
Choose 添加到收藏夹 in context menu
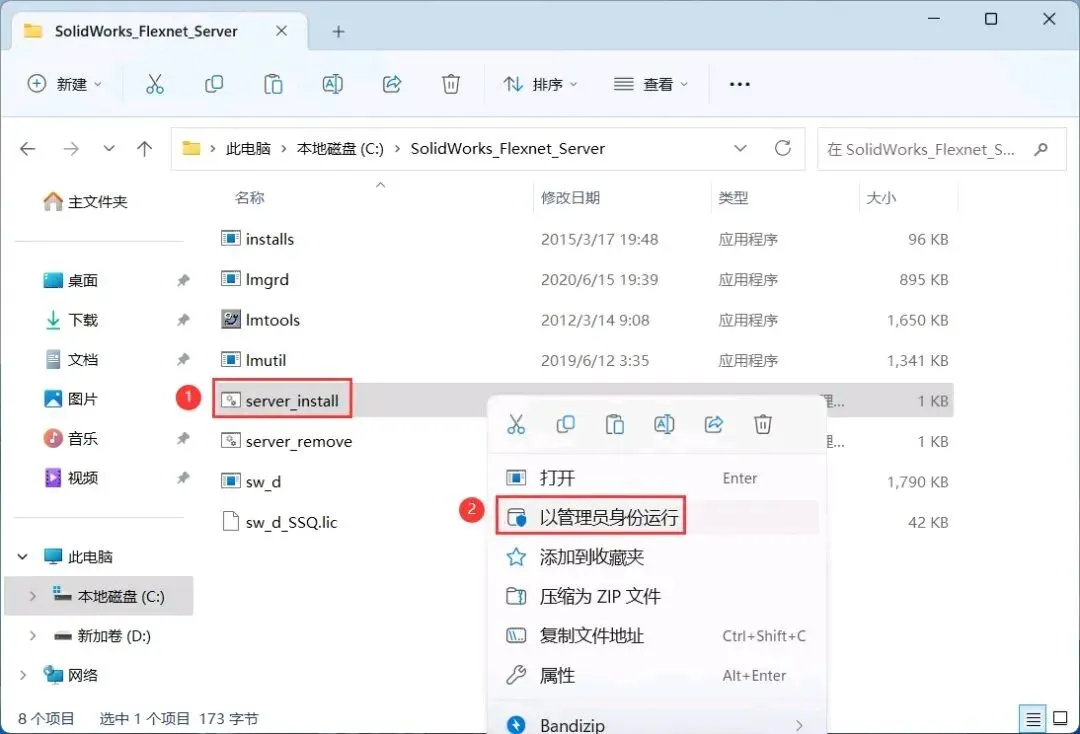tap(656, 556)
